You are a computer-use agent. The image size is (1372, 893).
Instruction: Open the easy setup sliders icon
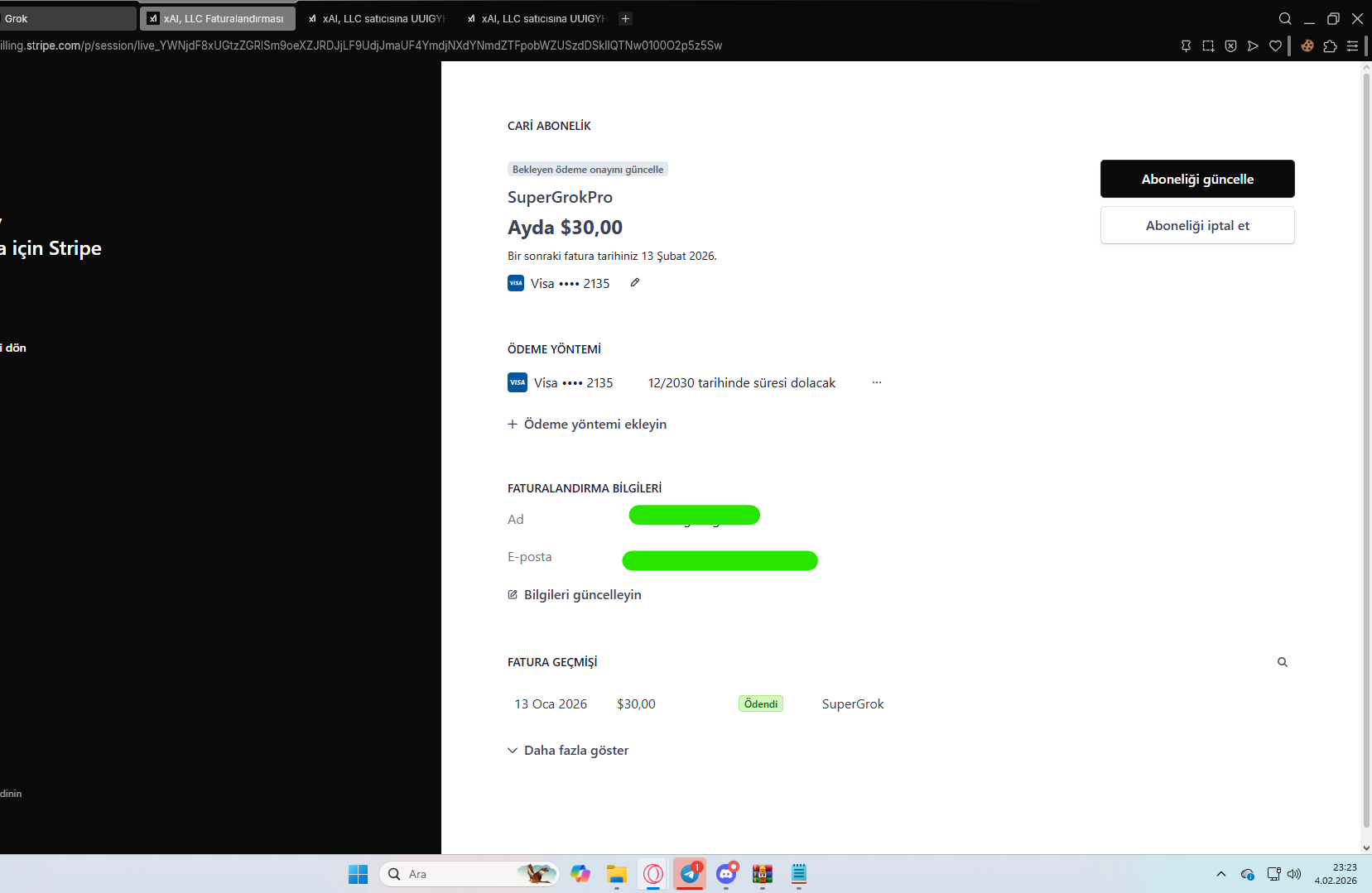(1352, 46)
